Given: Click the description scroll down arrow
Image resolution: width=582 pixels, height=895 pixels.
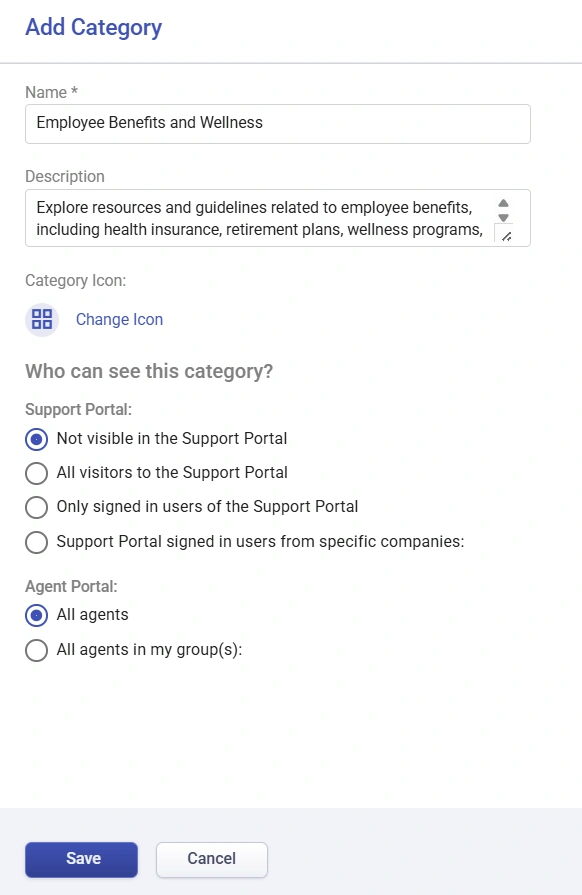Looking at the screenshot, I should (x=503, y=217).
